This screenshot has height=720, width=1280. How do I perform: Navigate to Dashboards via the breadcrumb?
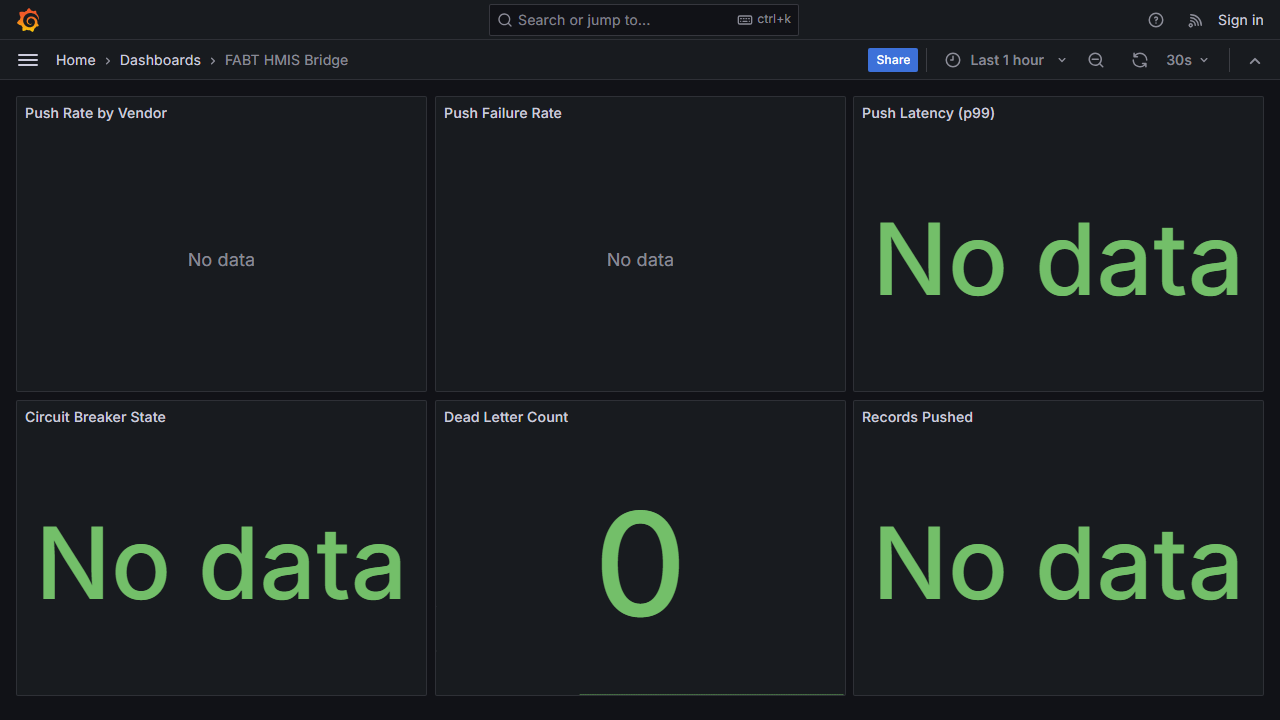(x=160, y=60)
